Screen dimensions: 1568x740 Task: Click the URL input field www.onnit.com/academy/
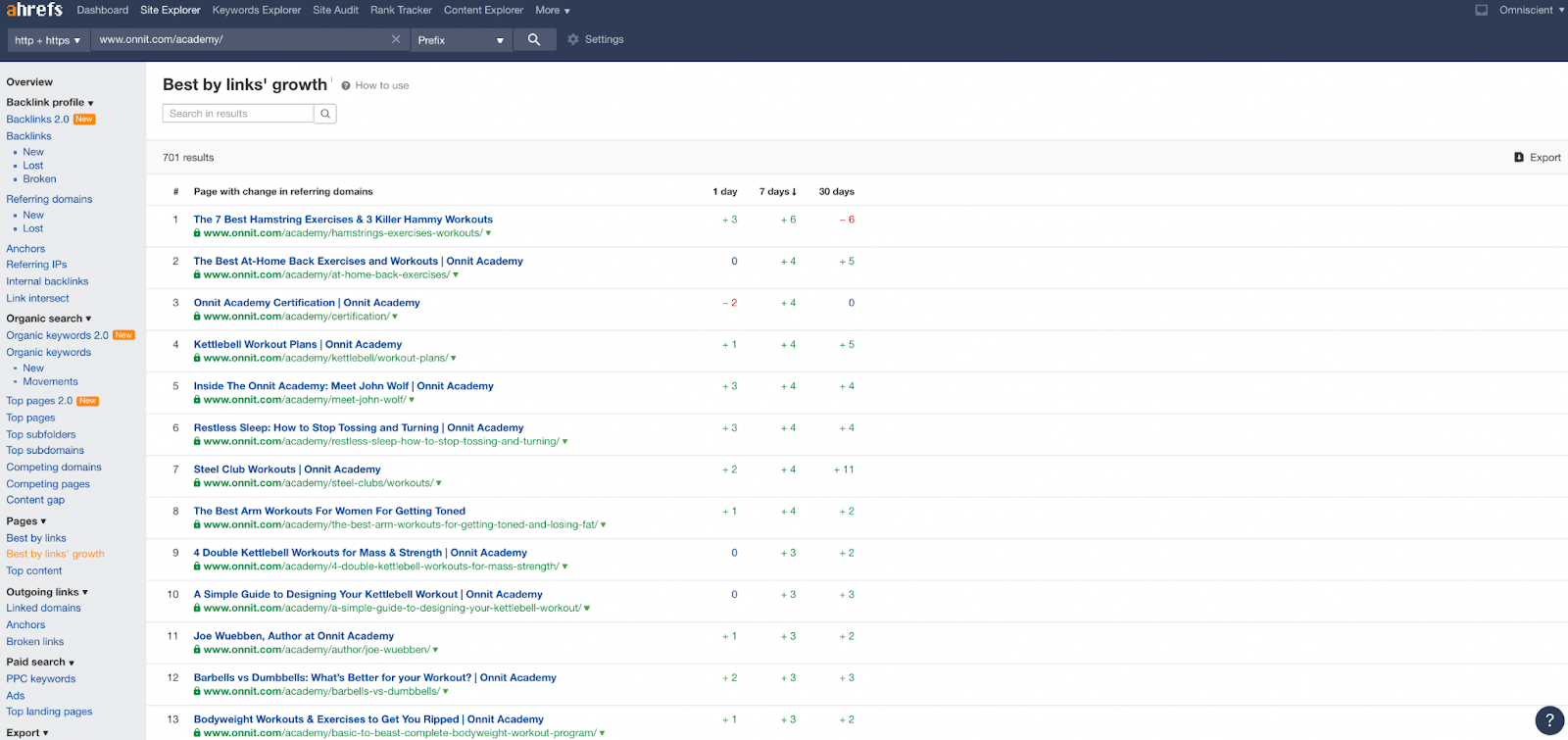coord(241,40)
